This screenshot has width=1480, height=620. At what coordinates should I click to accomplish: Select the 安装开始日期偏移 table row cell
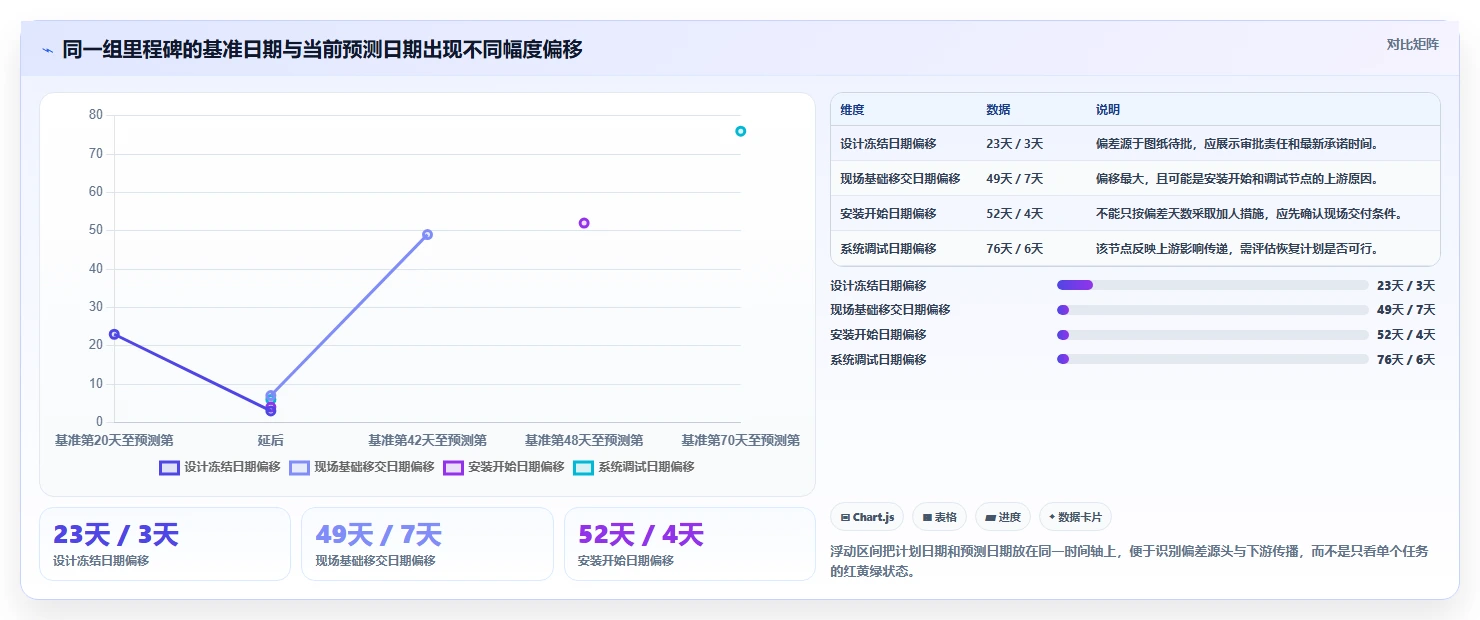(x=903, y=214)
